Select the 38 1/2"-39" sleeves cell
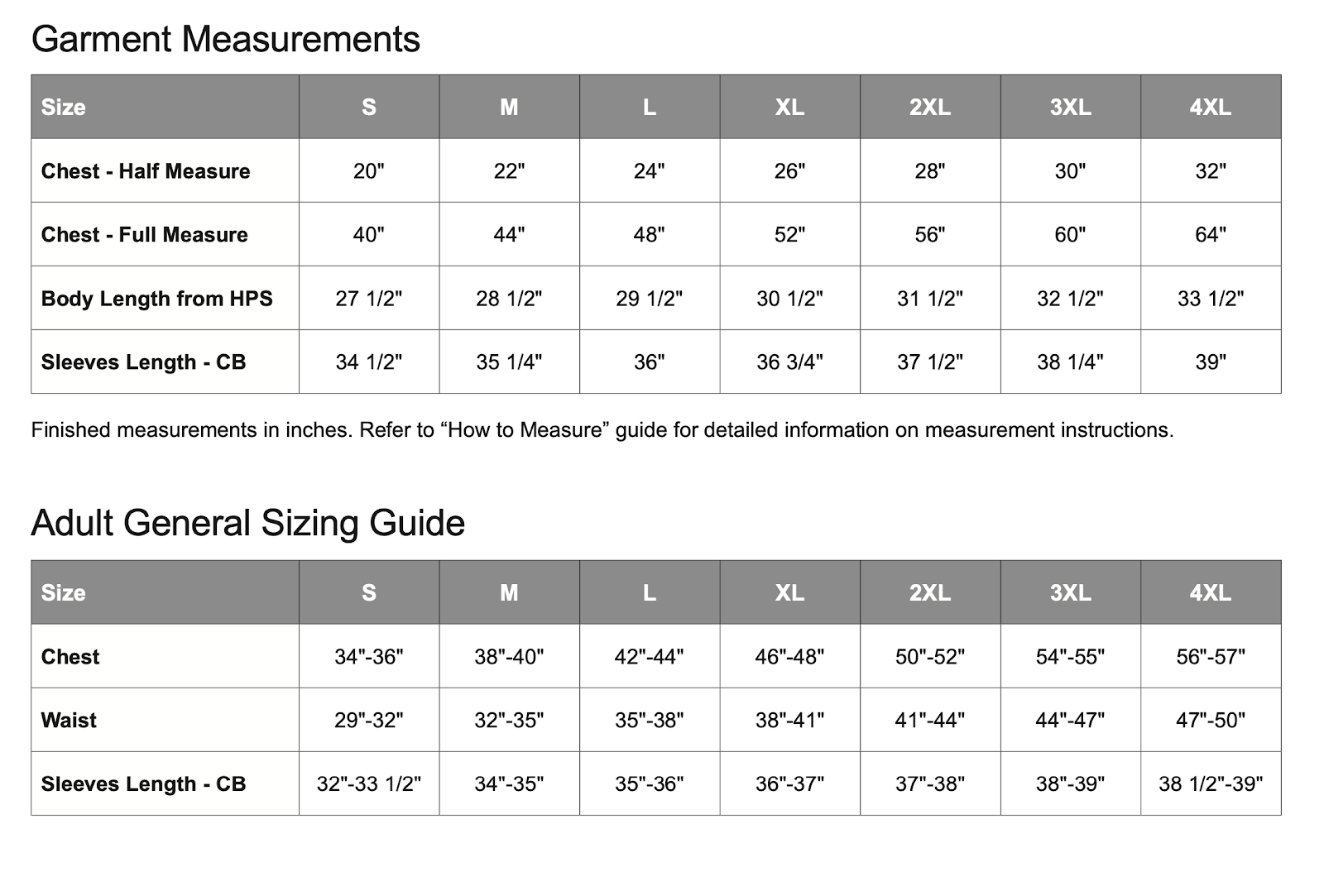 coord(1211,783)
